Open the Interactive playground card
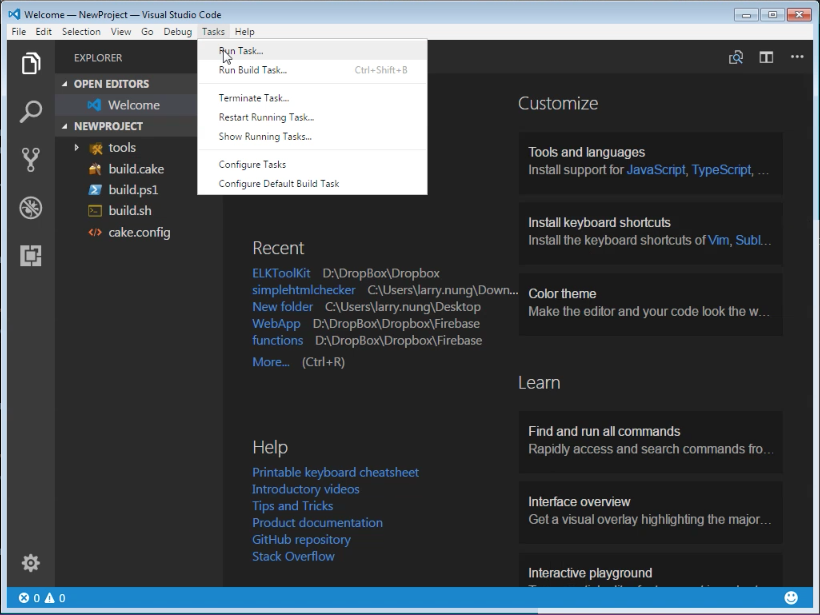The width and height of the screenshot is (820, 615). 651,570
